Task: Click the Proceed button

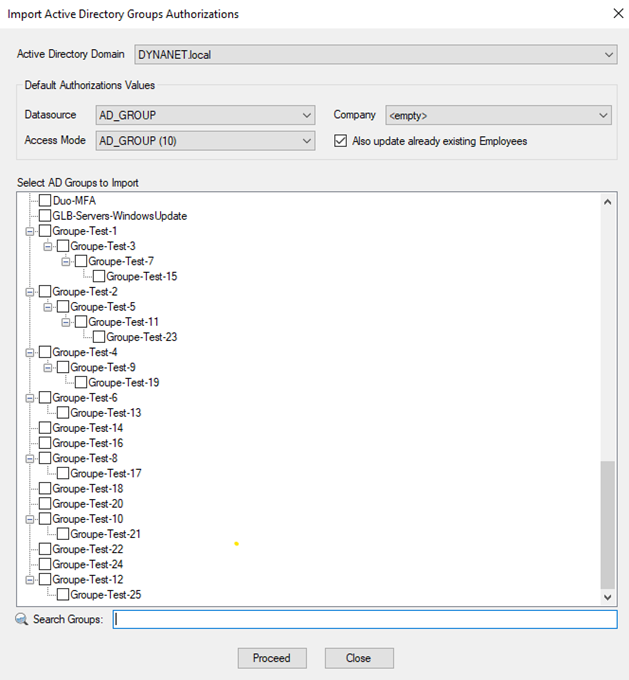Action: click(x=271, y=658)
